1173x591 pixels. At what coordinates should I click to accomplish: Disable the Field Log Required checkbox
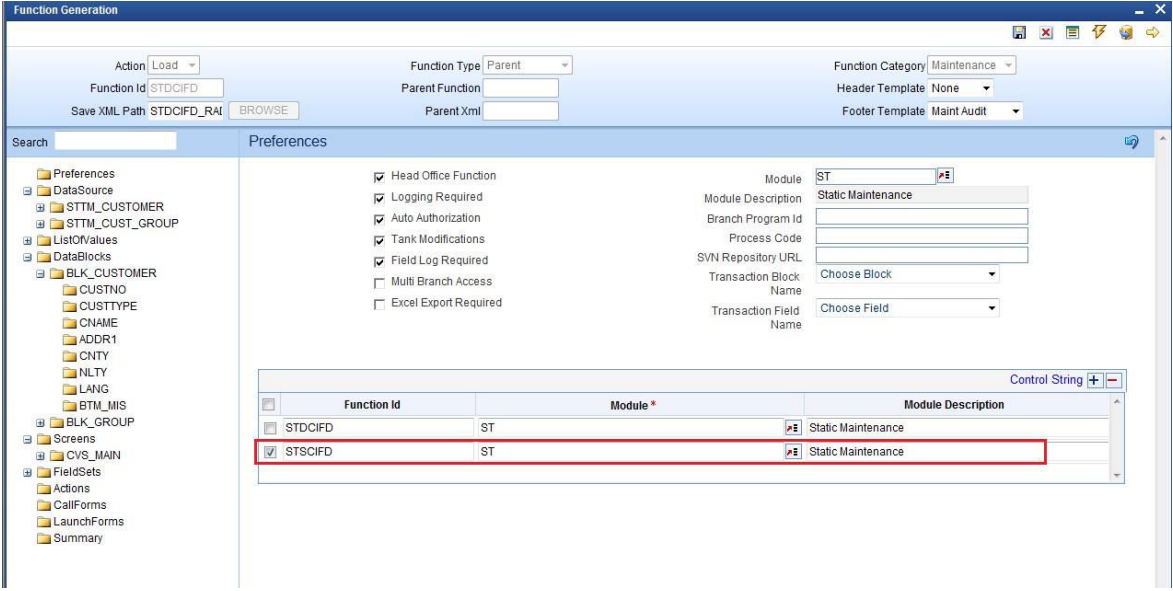(379, 262)
